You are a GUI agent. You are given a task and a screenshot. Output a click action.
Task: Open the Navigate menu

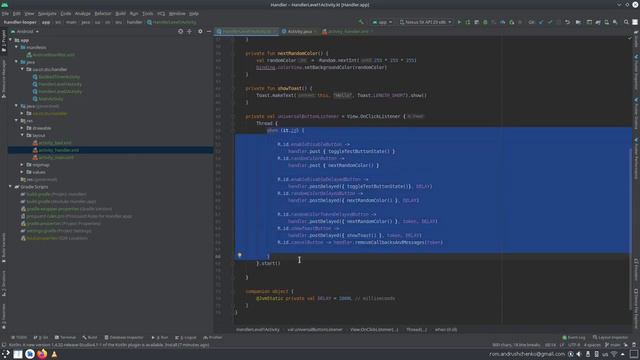(47, 13)
